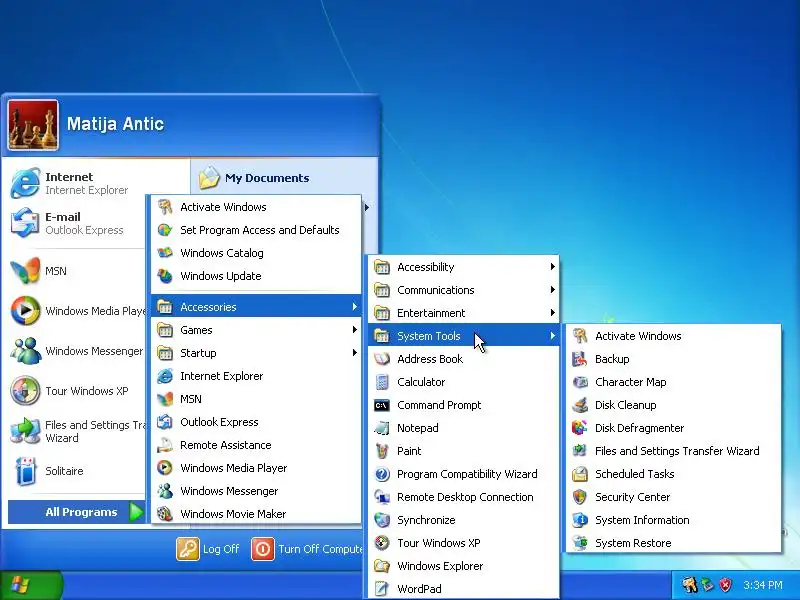The height and width of the screenshot is (600, 800).
Task: Click activation keys icon in system tray
Action: click(x=689, y=585)
